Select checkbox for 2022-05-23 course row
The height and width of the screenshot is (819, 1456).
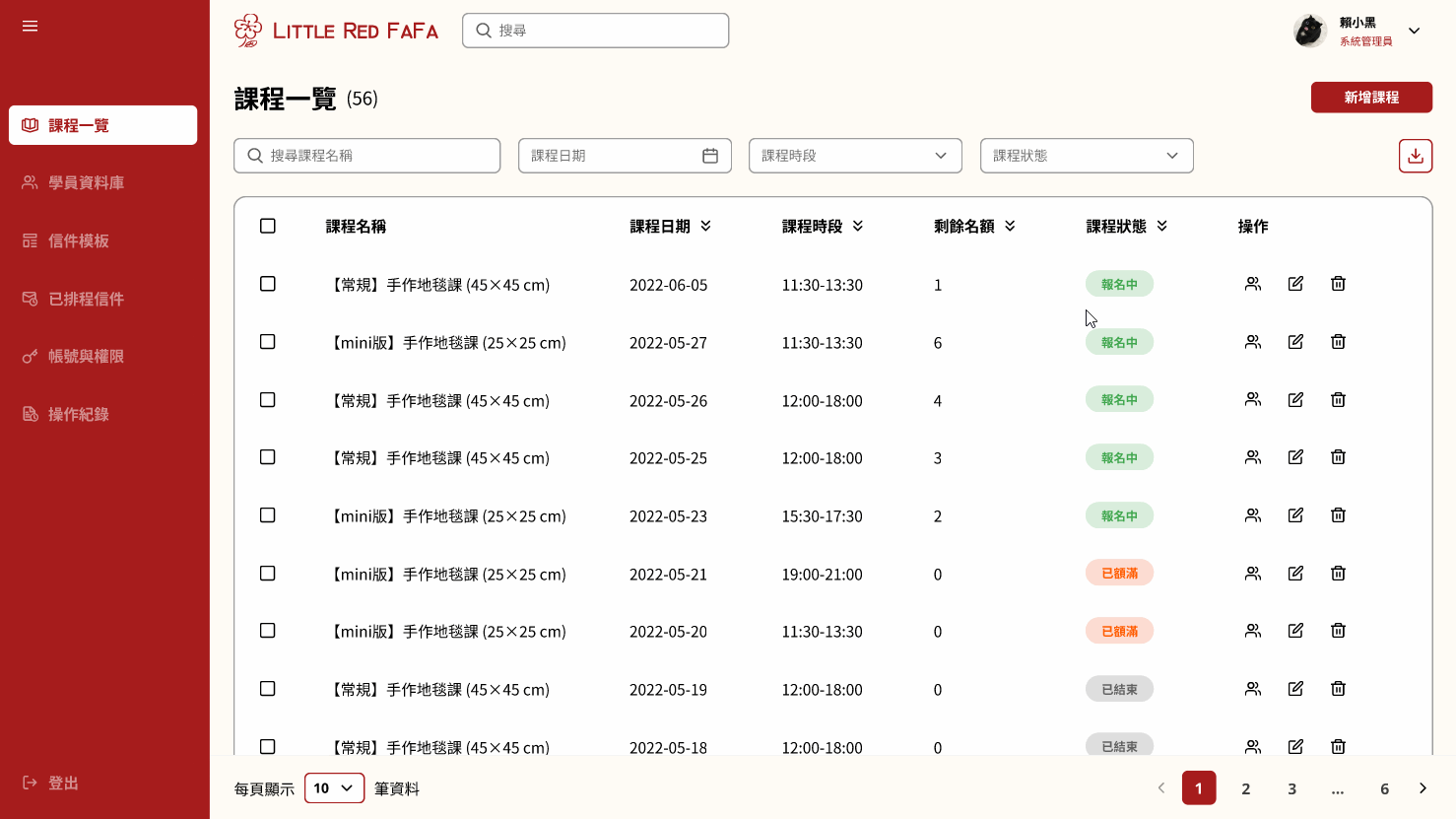click(x=268, y=515)
